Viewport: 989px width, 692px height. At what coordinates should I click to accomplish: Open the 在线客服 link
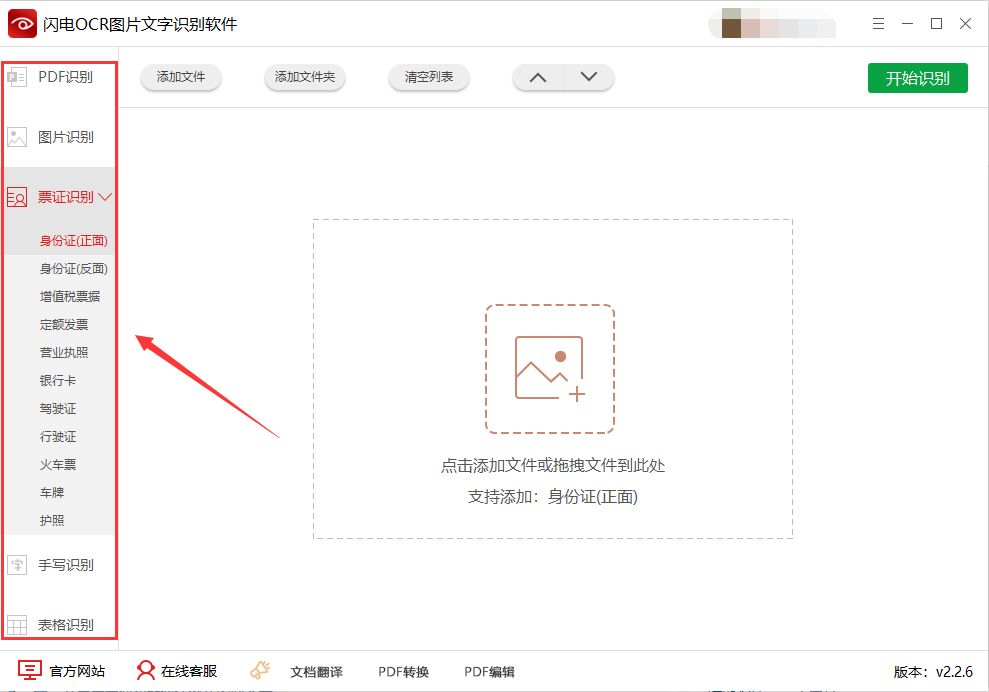tap(189, 671)
